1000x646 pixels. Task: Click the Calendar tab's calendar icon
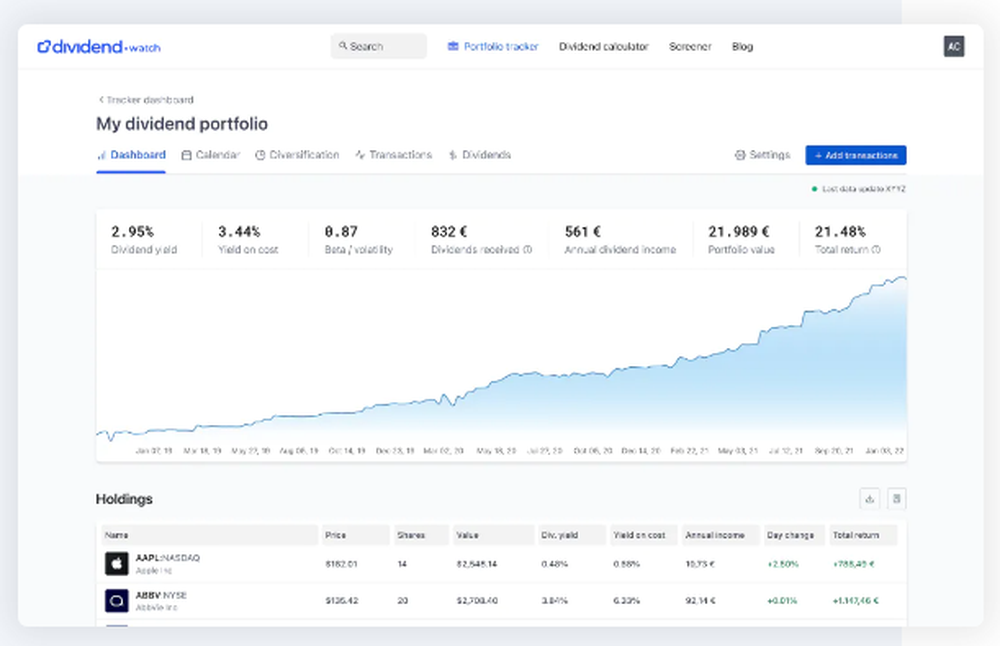[x=185, y=155]
